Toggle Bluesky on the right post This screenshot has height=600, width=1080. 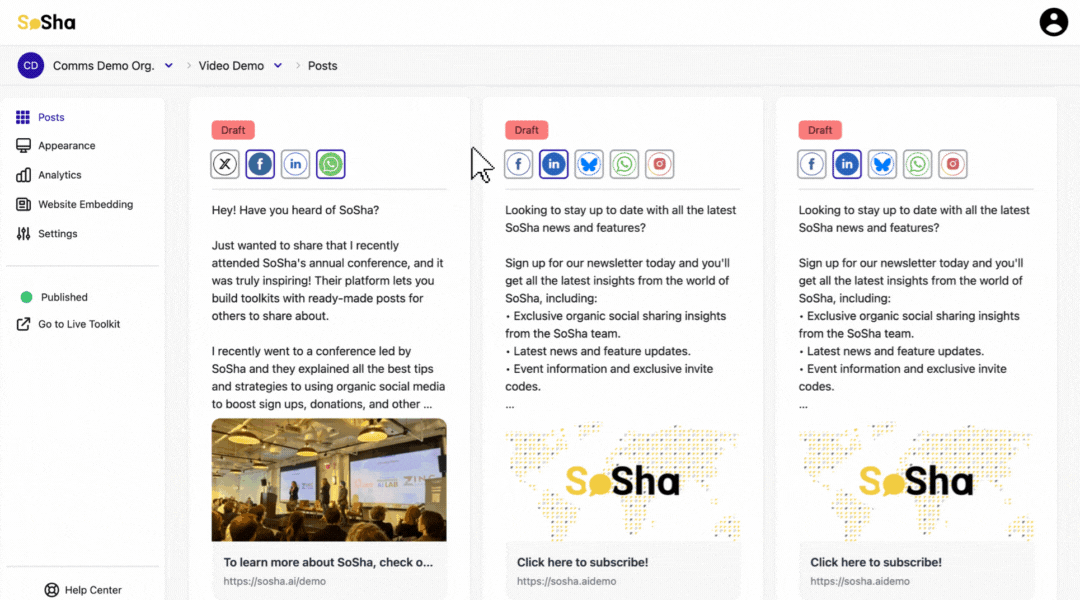[x=882, y=164]
